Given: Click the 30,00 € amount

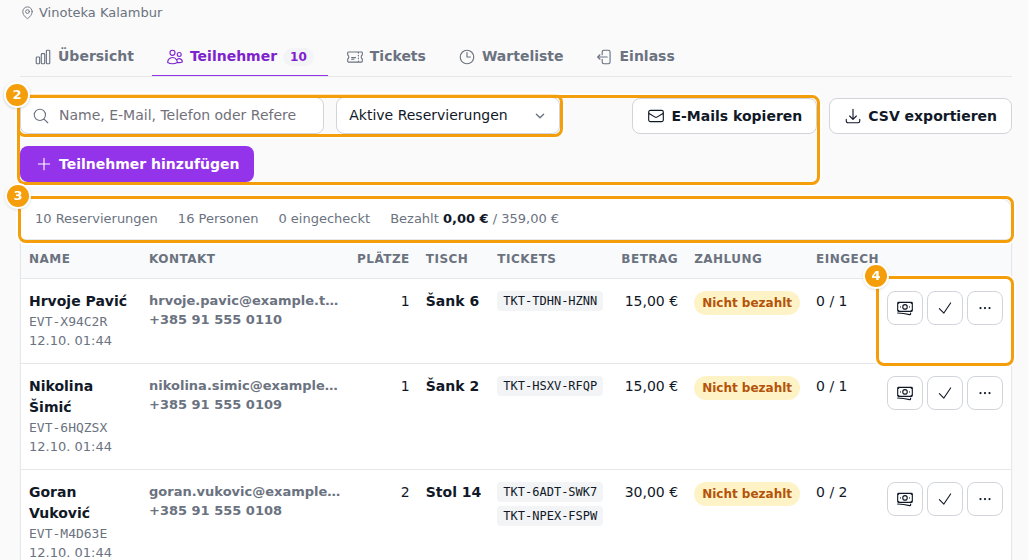Looking at the screenshot, I should click(651, 492).
